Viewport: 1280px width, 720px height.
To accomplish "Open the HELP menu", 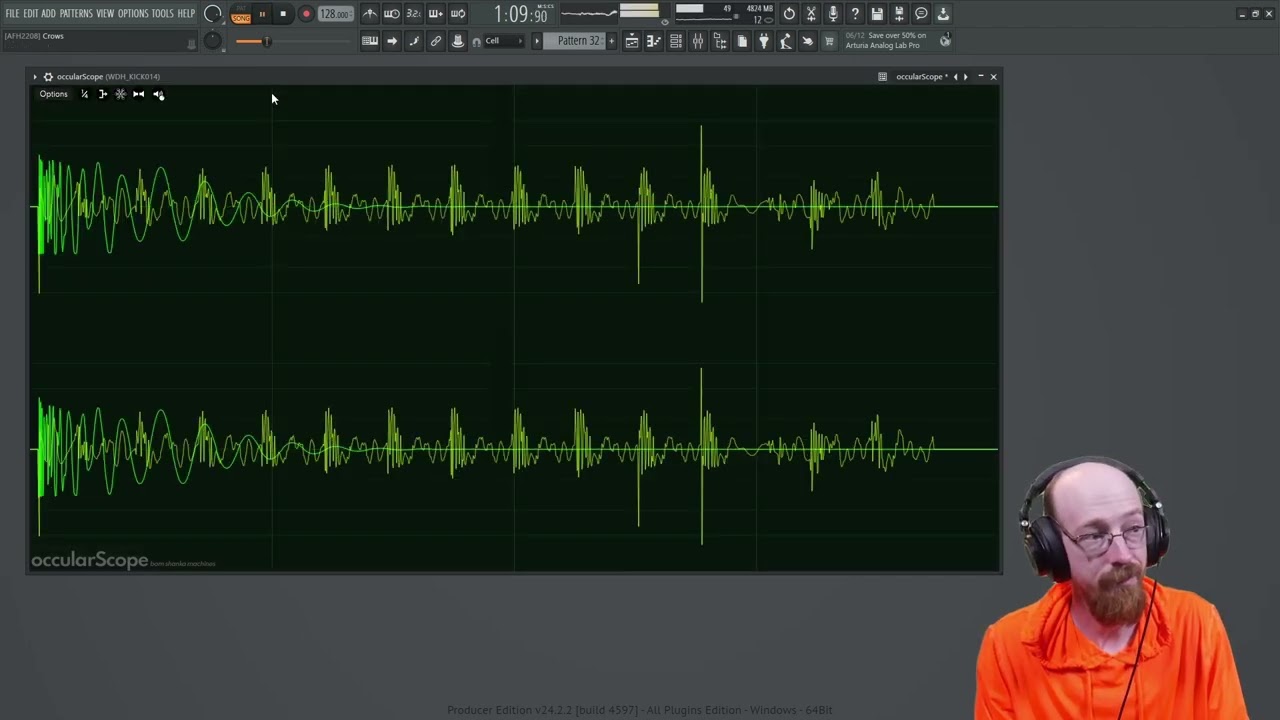I will point(186,14).
